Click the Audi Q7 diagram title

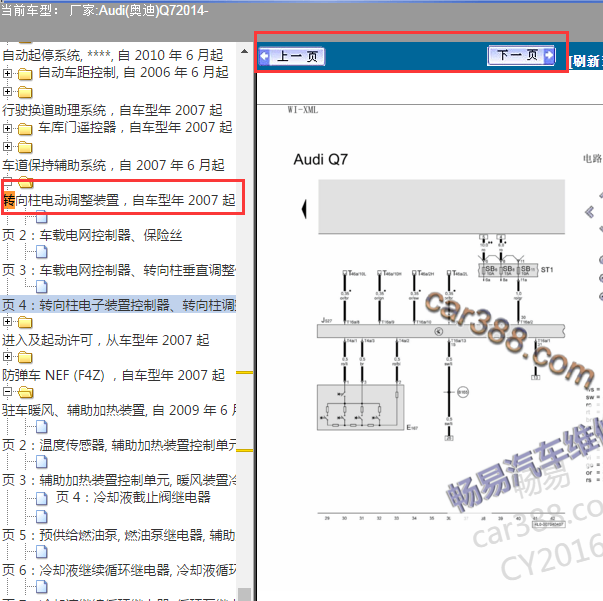321,159
